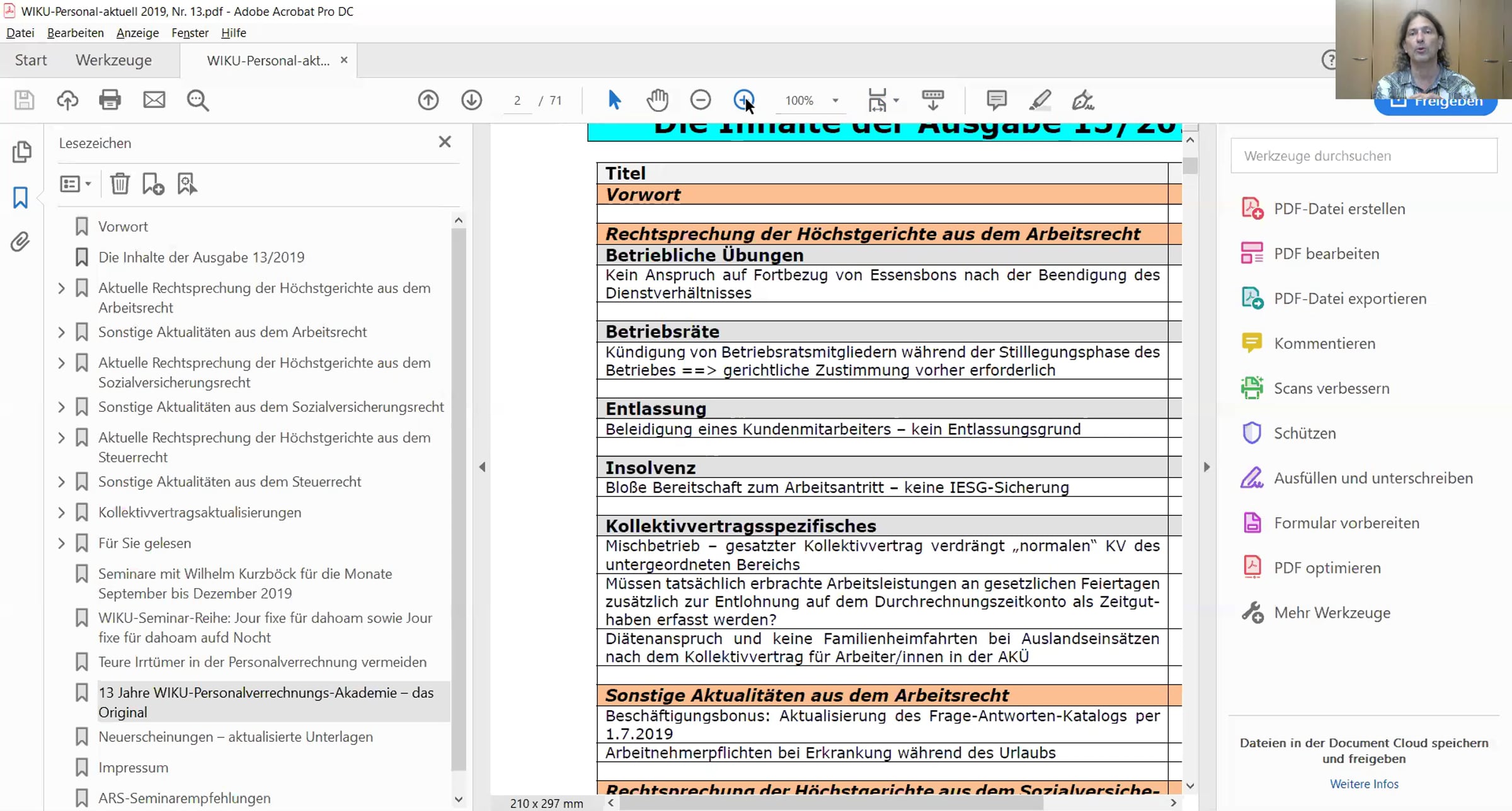Collapse right tools pane arrow
Screen dimensions: 1512x811
point(1206,467)
